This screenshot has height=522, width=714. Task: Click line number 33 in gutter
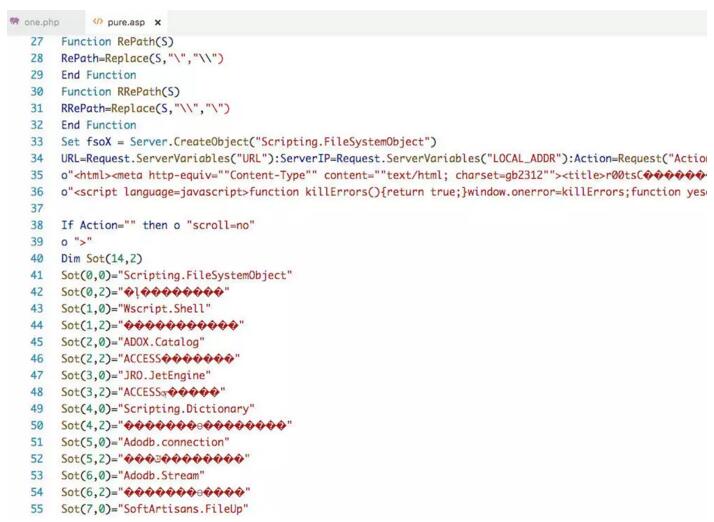point(37,142)
